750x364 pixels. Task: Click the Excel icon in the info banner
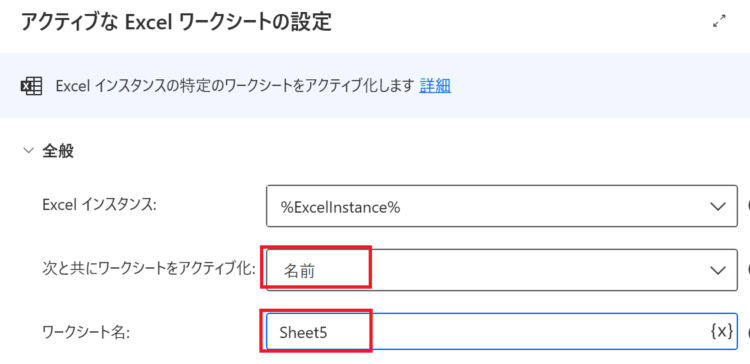pos(32,86)
